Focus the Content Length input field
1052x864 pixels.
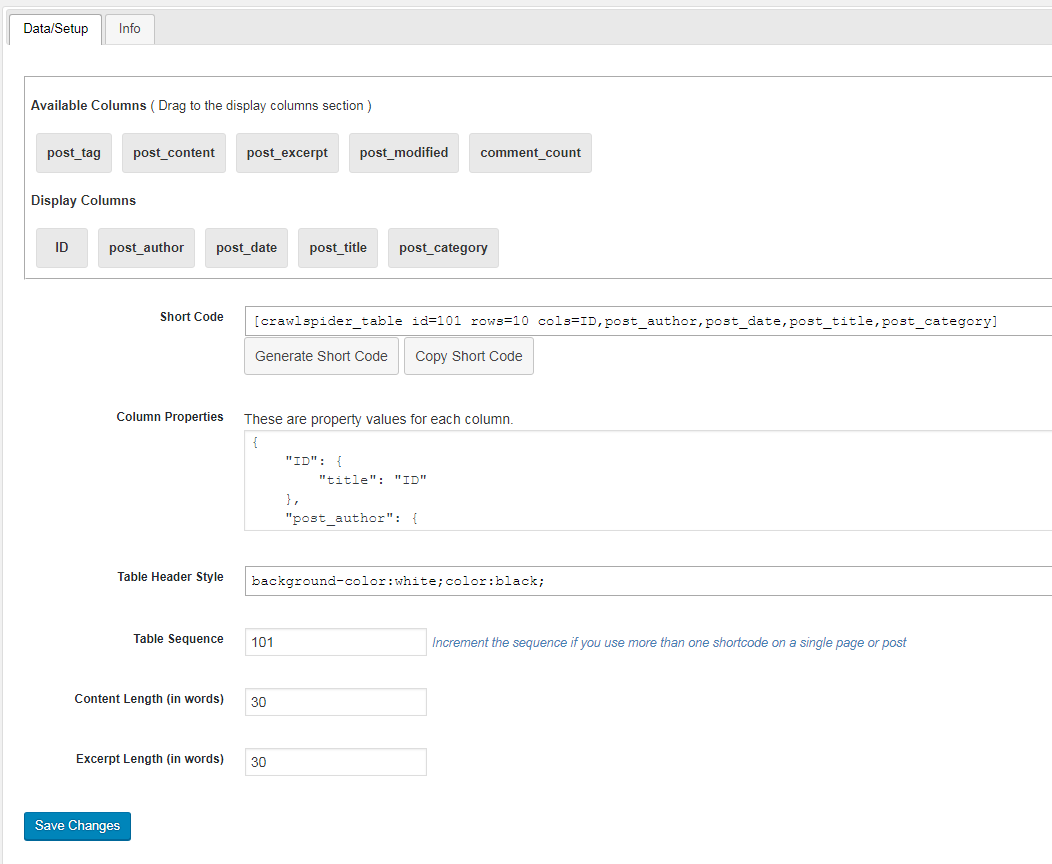[x=335, y=702]
